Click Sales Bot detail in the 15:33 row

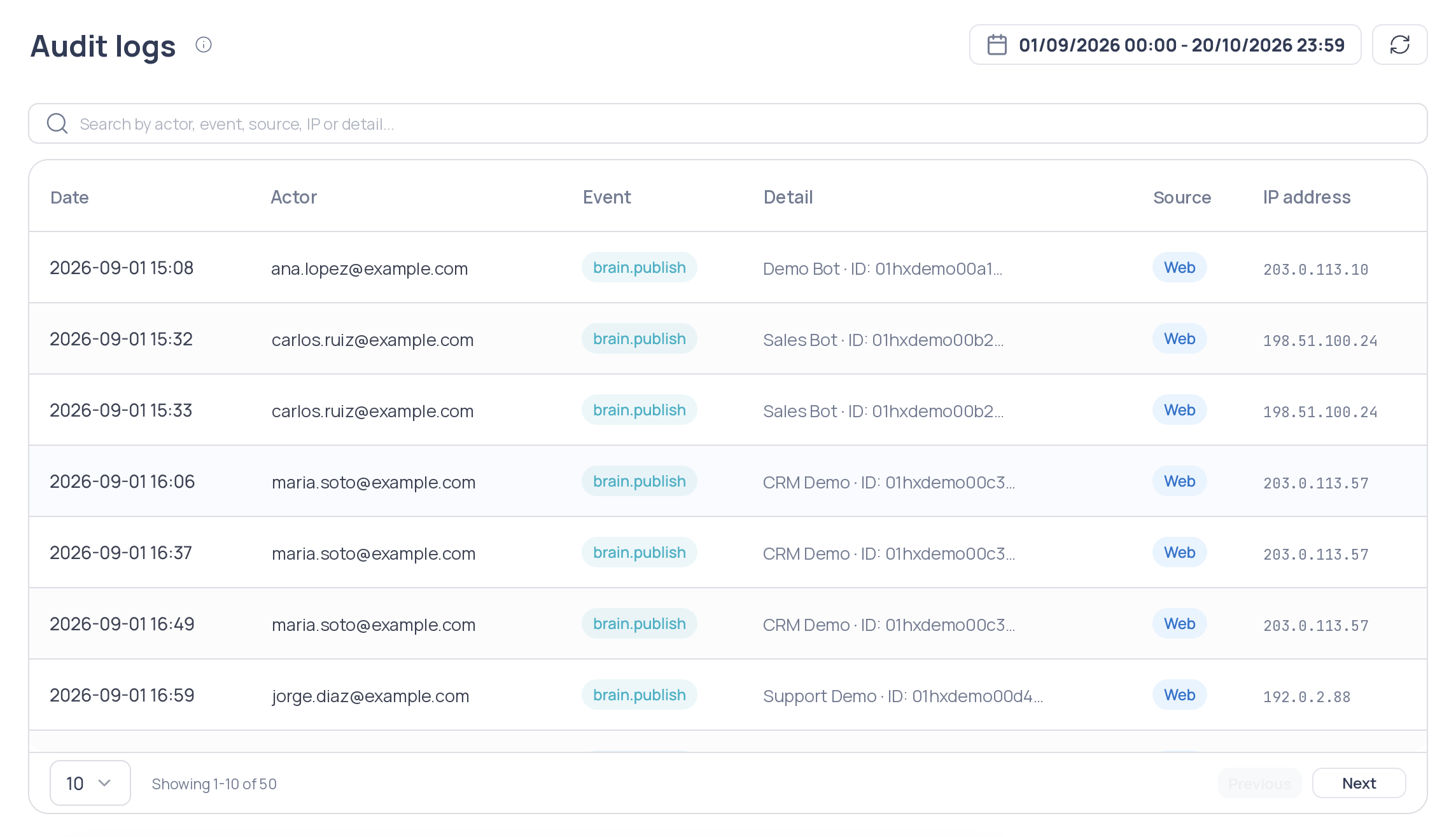point(883,411)
